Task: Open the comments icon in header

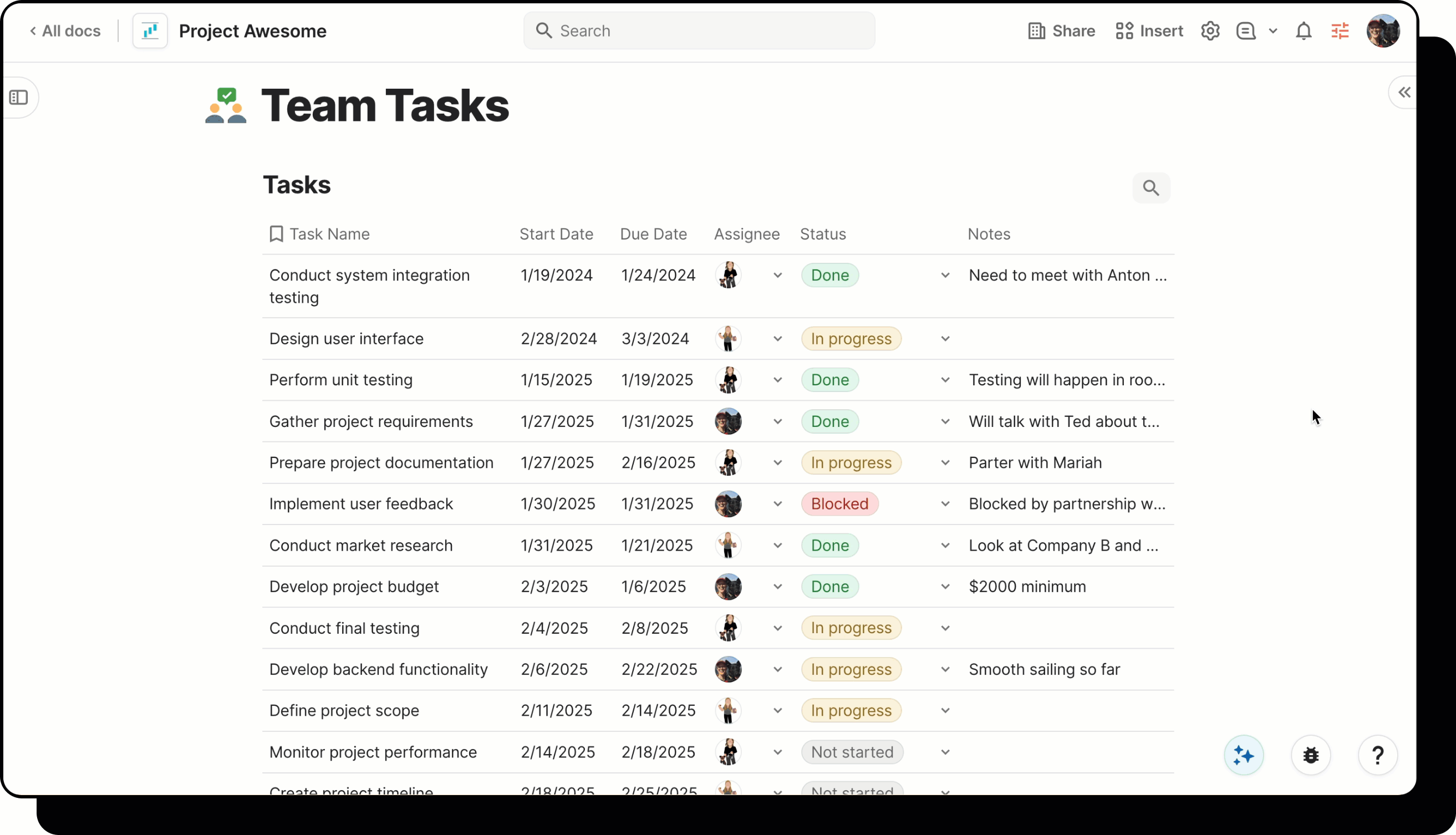Action: (1245, 31)
